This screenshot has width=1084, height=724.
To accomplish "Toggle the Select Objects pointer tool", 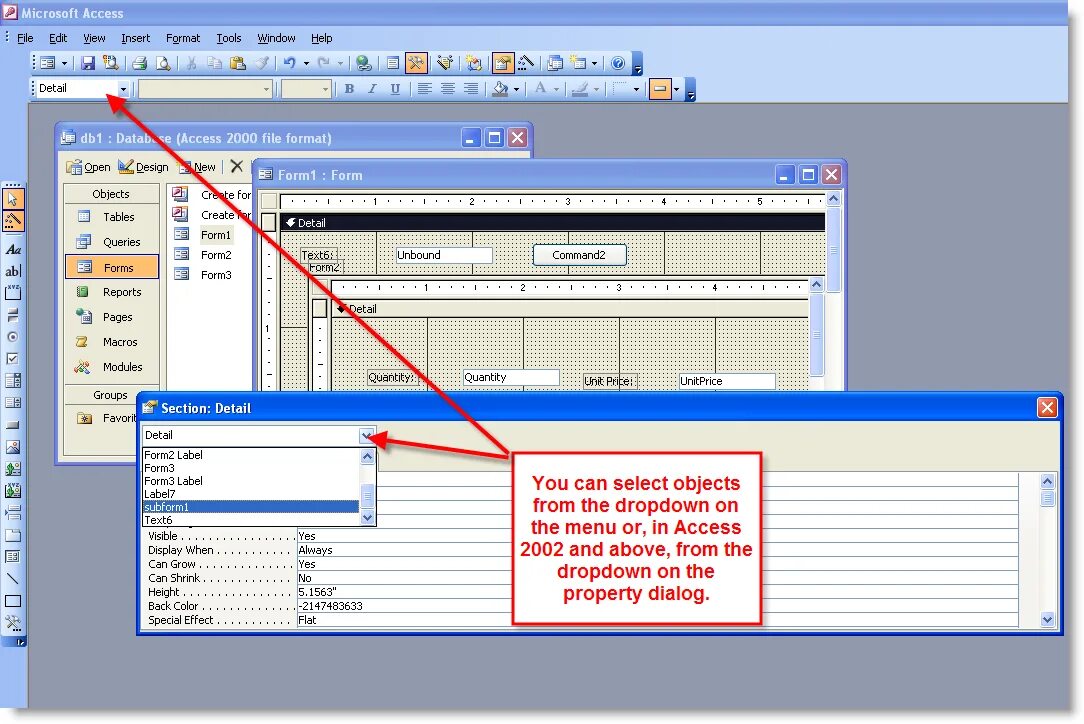I will point(13,199).
